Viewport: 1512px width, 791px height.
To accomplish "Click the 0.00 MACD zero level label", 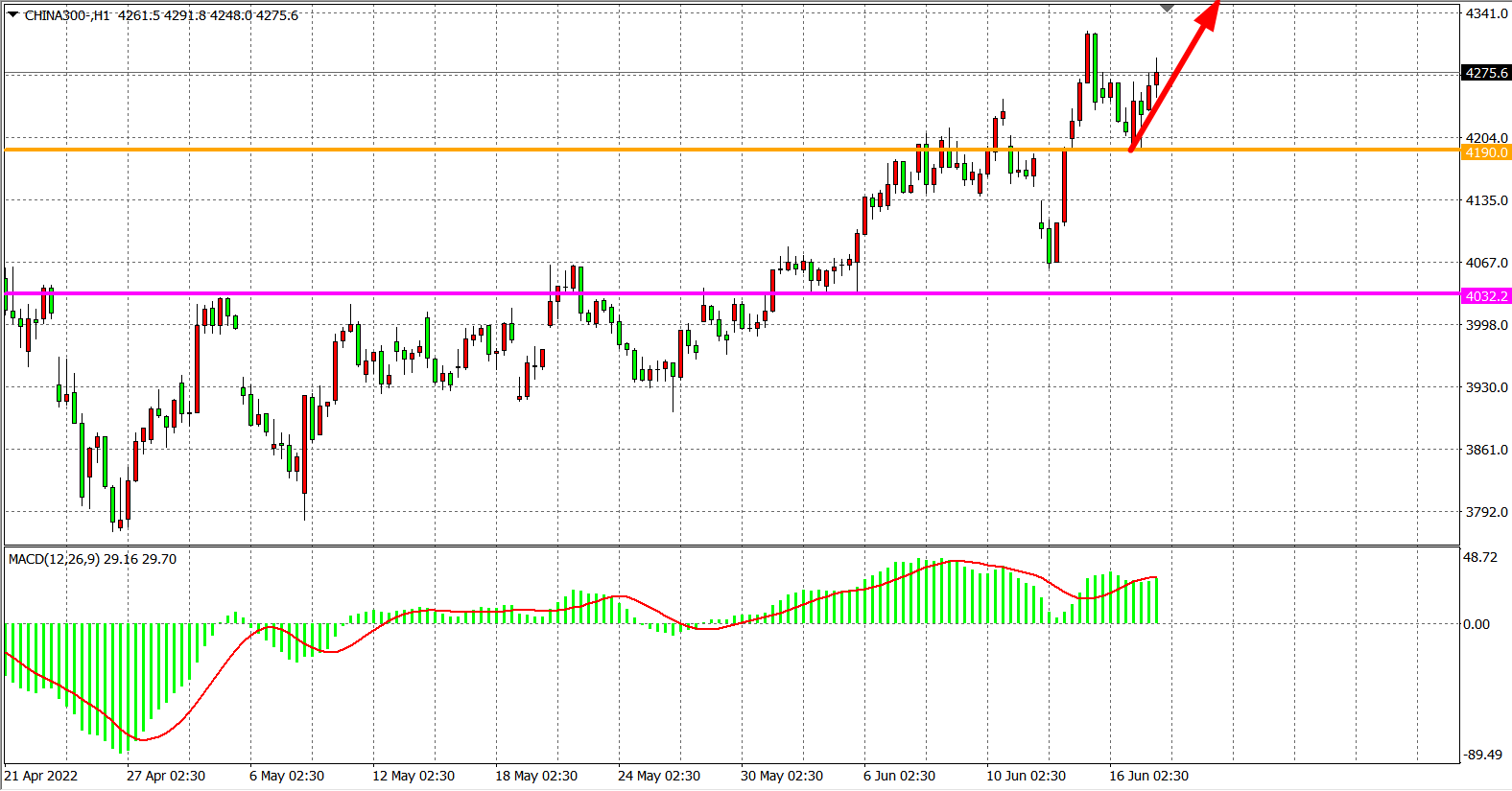I will 1477,624.
